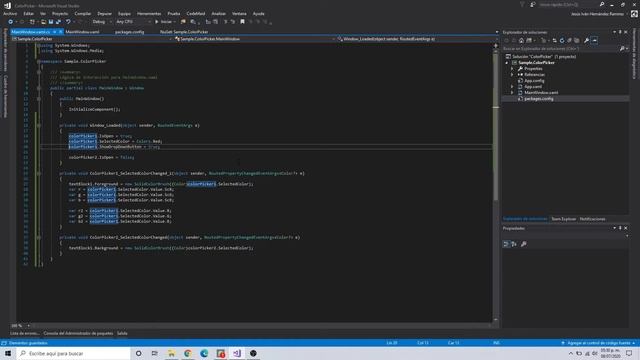640x360 pixels.
Task: Select App.config in Solution Explorer
Action: [x=534, y=81]
